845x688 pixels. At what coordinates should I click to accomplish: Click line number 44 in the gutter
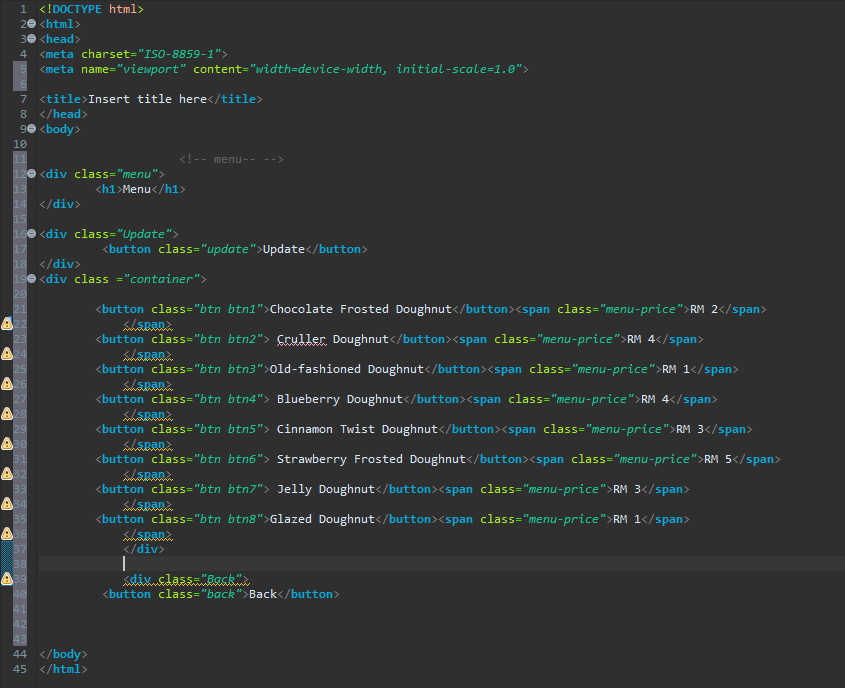20,654
